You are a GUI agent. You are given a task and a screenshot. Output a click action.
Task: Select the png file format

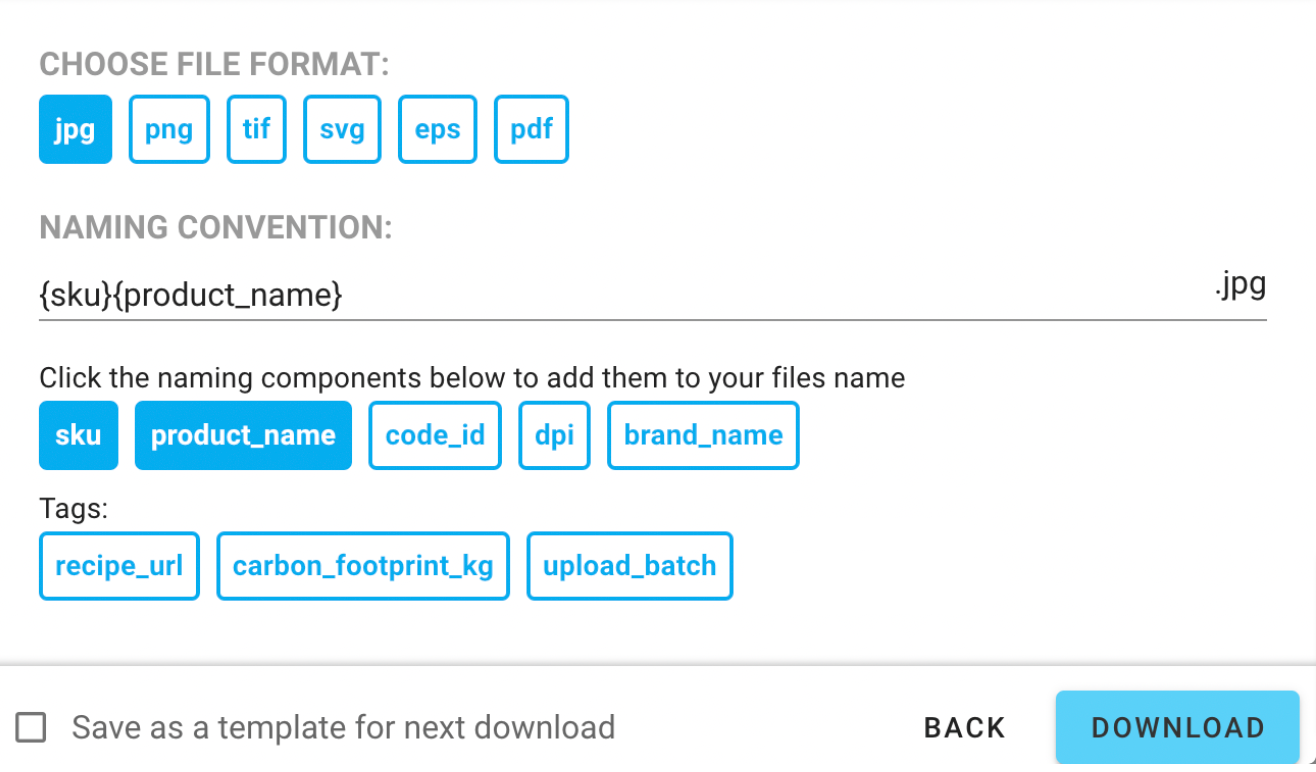[x=168, y=128]
